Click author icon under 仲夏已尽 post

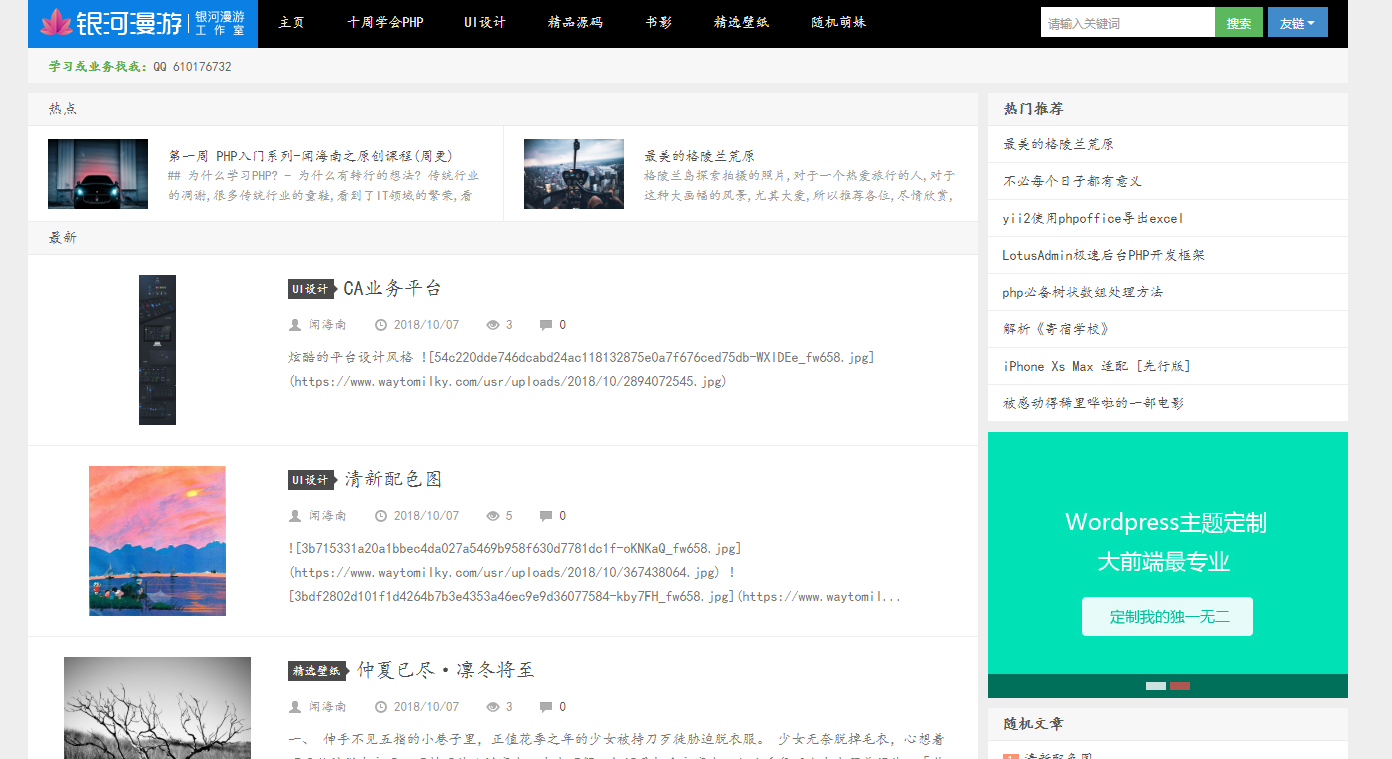tap(295, 707)
